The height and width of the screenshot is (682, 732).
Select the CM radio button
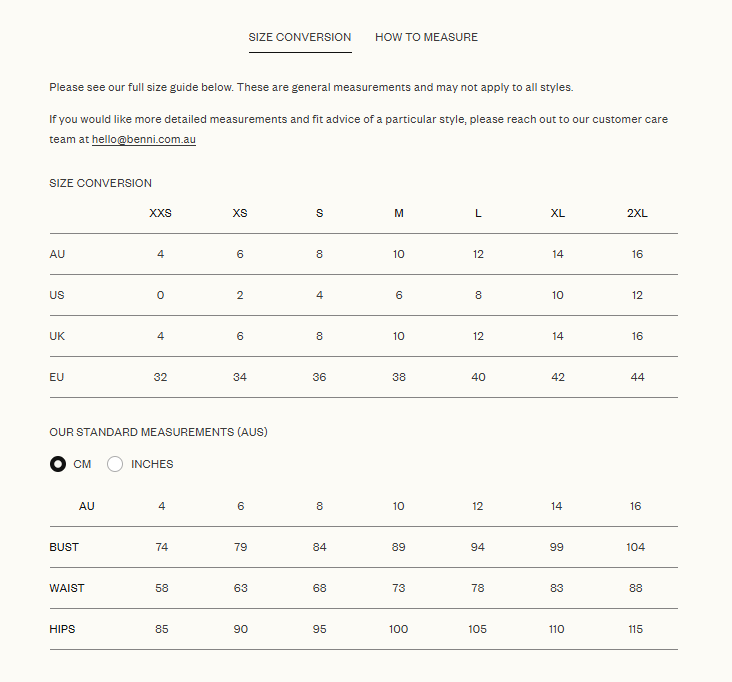coord(58,464)
